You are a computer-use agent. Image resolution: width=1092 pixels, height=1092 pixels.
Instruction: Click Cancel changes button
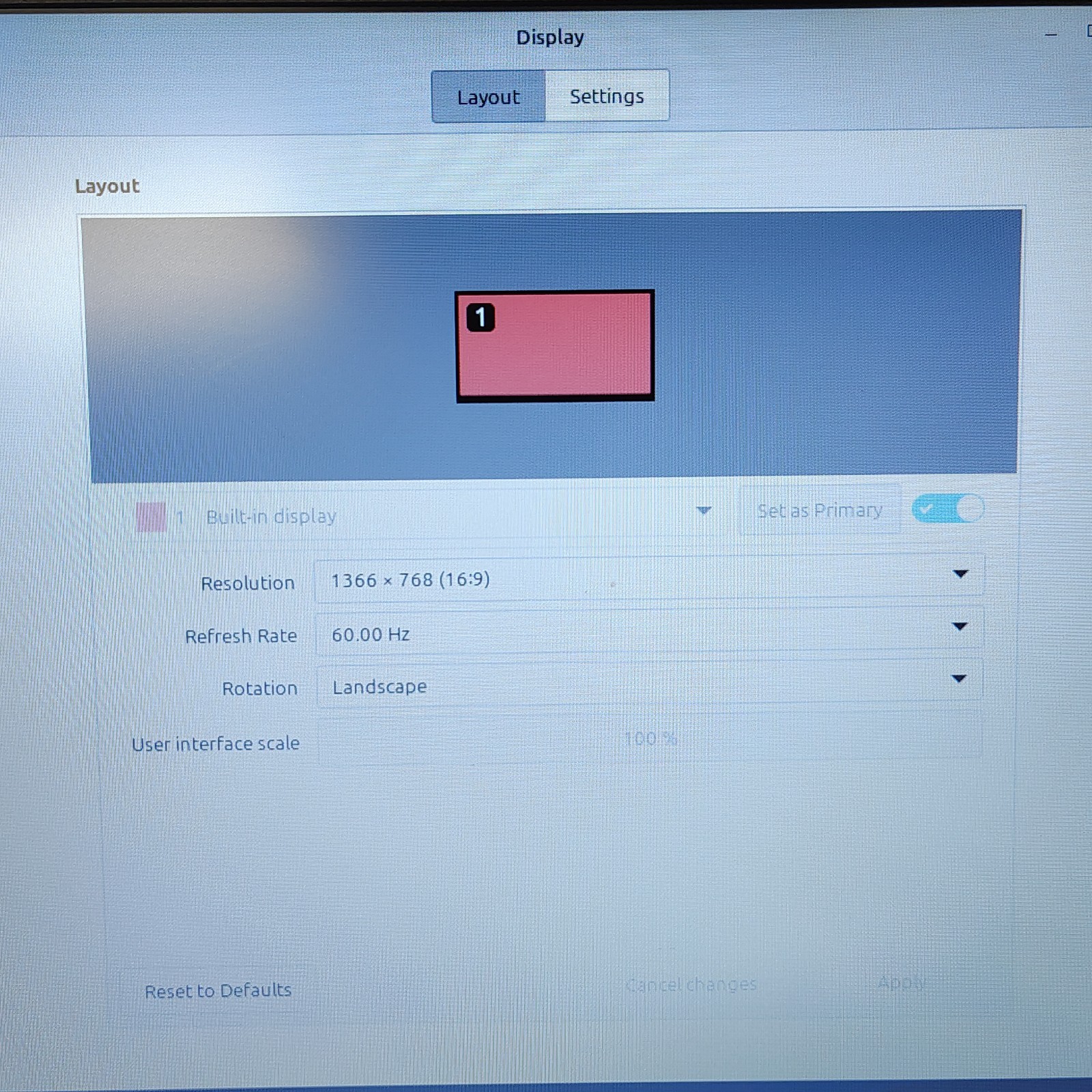[x=691, y=984]
